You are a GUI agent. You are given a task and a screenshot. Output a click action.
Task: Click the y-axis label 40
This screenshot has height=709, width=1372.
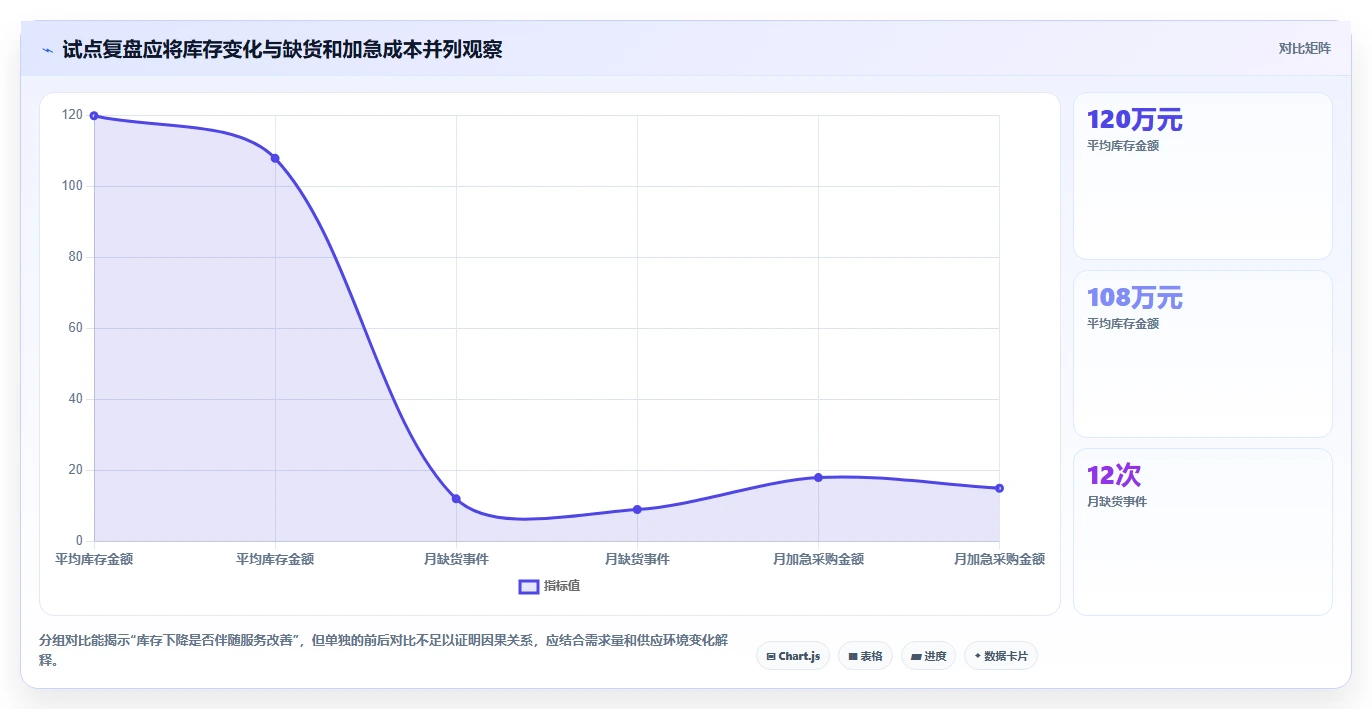76,399
